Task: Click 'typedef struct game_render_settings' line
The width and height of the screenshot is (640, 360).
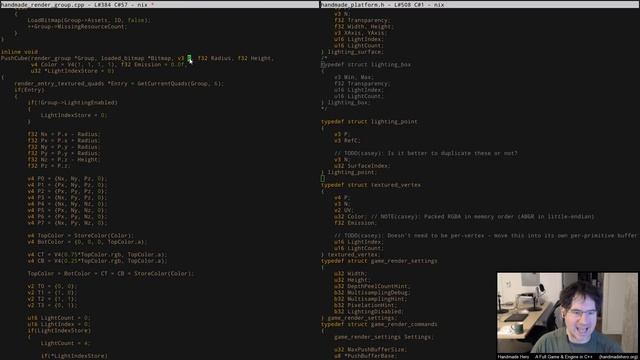Action: [x=379, y=261]
